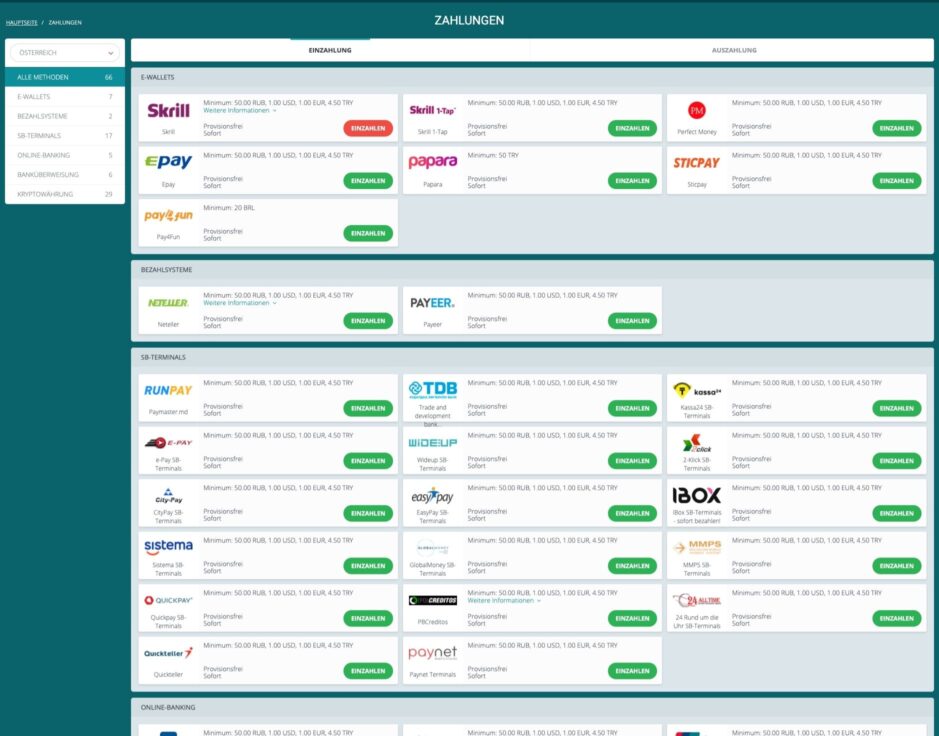Filter by E-Wallets in the sidebar

pos(65,96)
